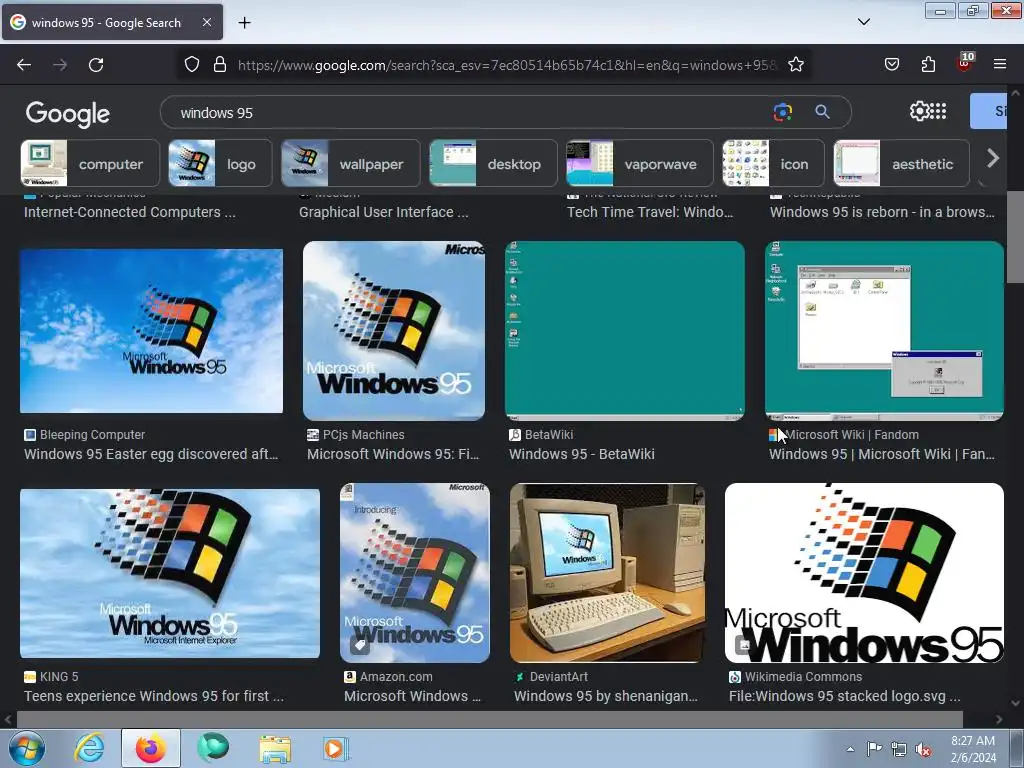The height and width of the screenshot is (768, 1024).
Task: Show hidden tray icons arrow
Action: pyautogui.click(x=850, y=749)
